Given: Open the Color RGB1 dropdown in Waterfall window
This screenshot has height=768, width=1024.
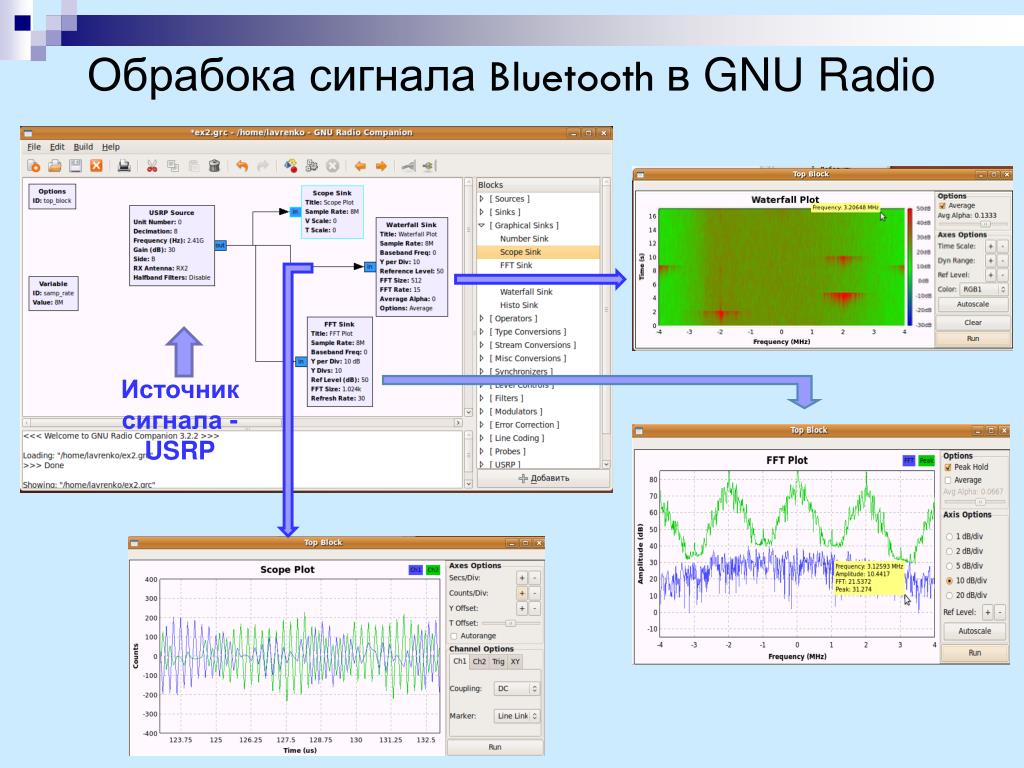Looking at the screenshot, I should 984,289.
